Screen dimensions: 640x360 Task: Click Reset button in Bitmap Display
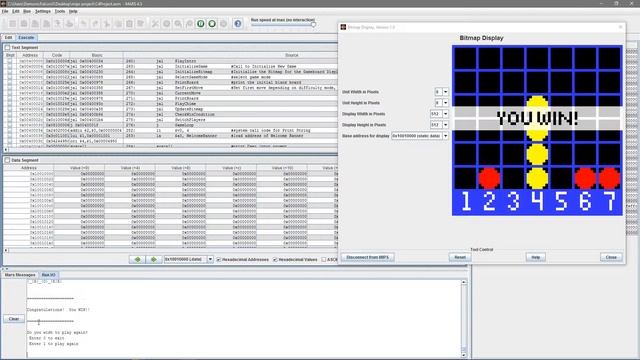point(460,257)
